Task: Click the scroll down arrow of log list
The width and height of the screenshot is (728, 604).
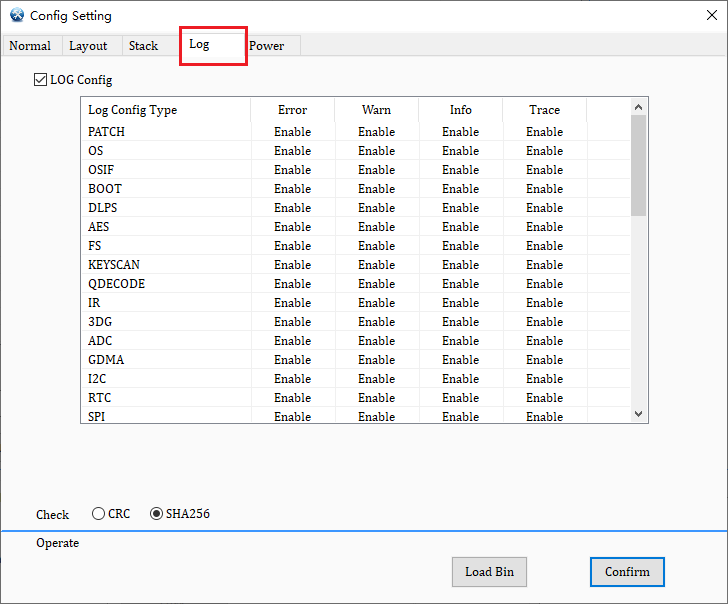Action: [x=639, y=414]
